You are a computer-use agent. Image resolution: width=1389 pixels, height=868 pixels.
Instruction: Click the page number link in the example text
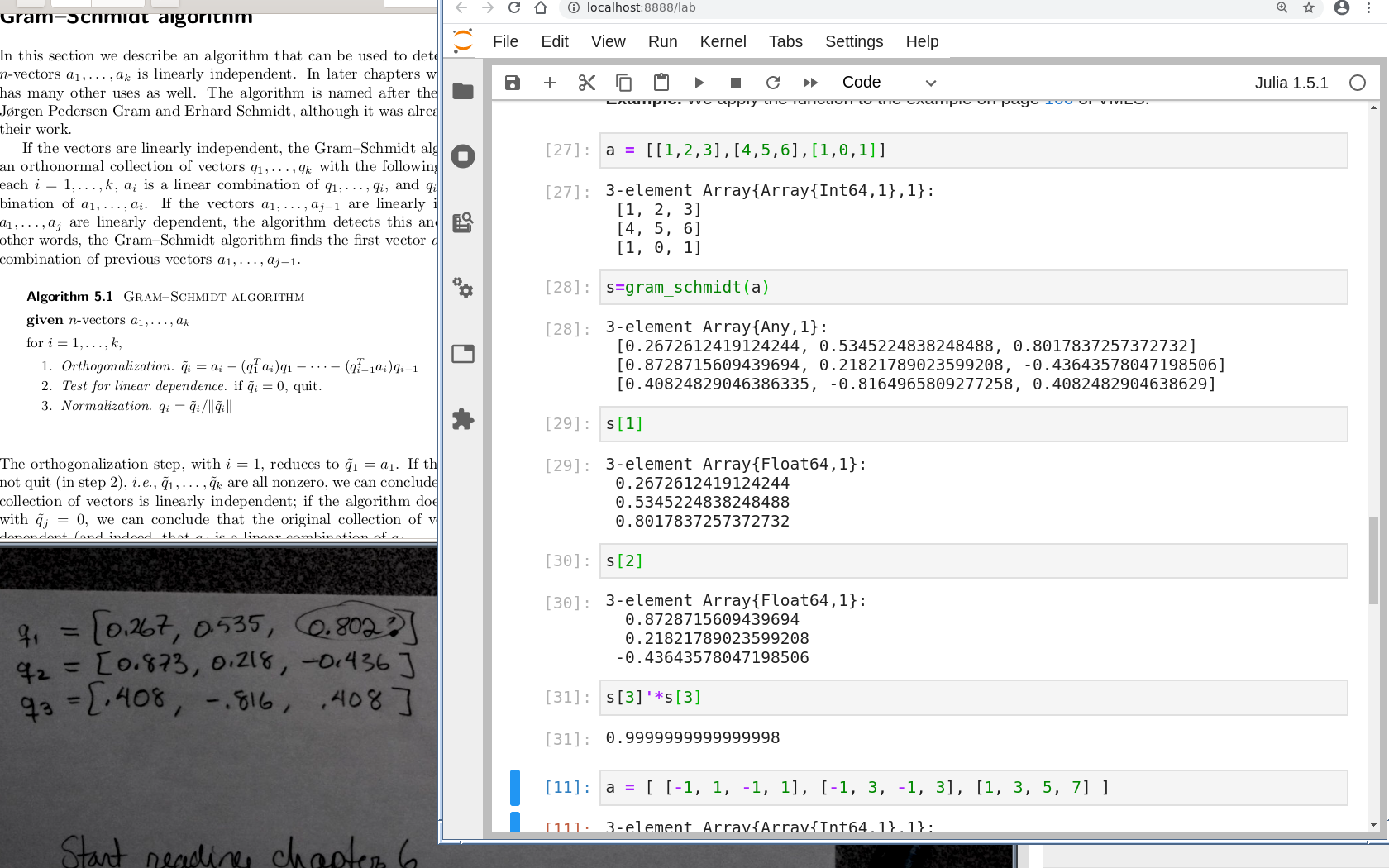coord(1058,103)
